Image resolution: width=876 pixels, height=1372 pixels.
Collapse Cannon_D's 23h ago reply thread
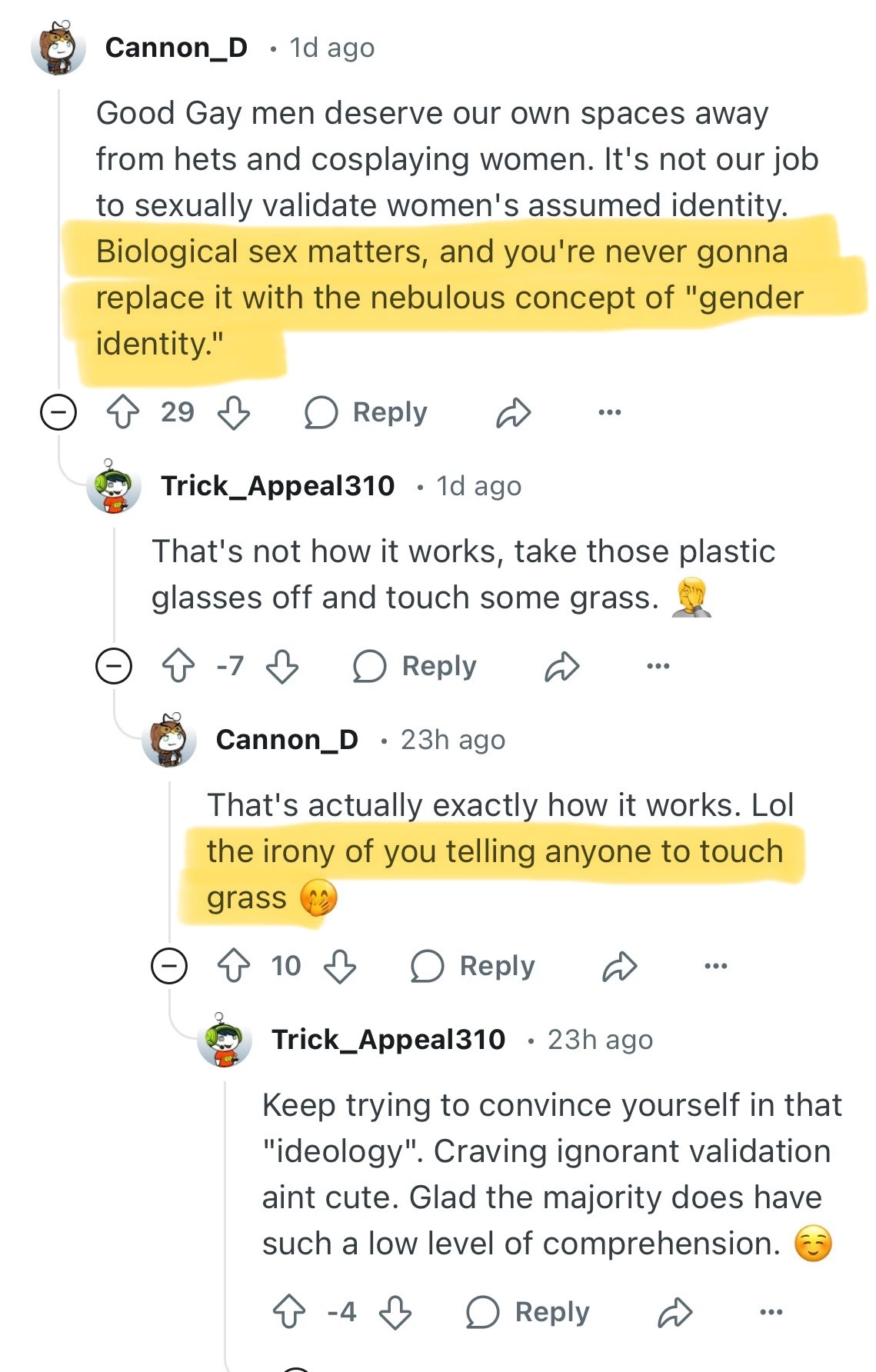(169, 966)
